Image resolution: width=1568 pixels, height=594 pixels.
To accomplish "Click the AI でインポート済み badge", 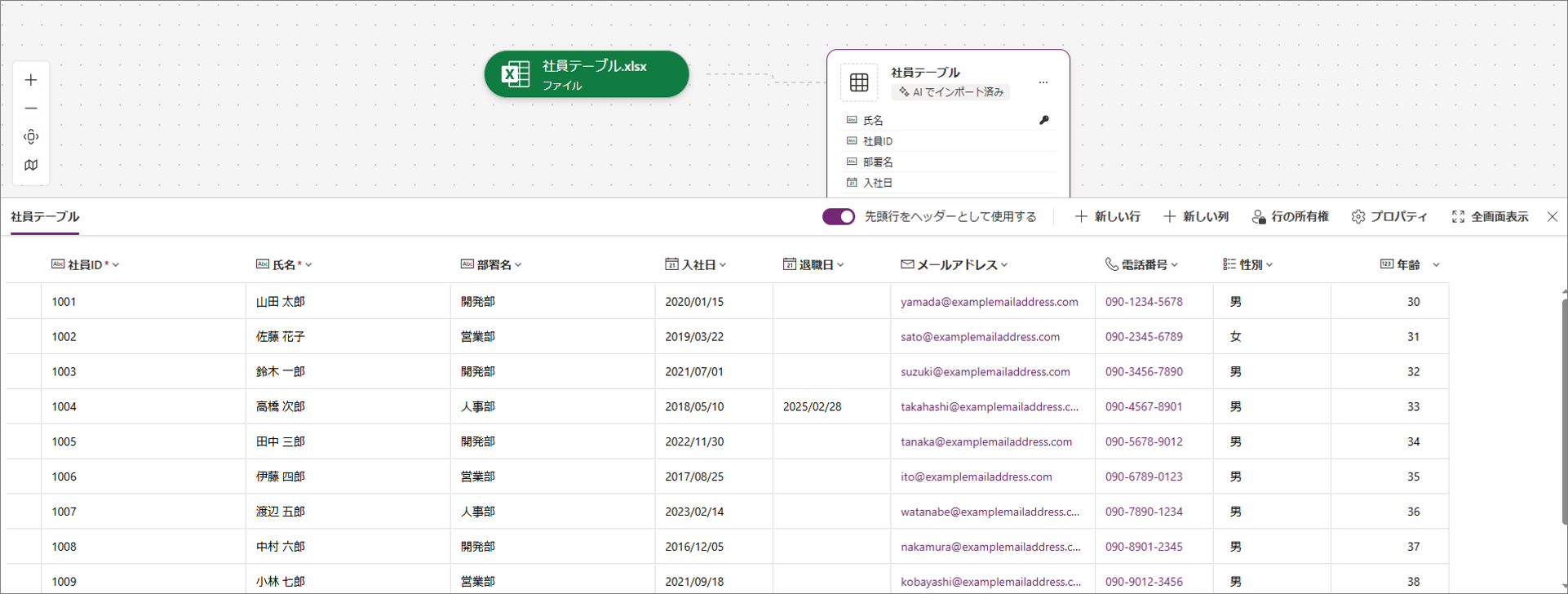I will point(950,92).
